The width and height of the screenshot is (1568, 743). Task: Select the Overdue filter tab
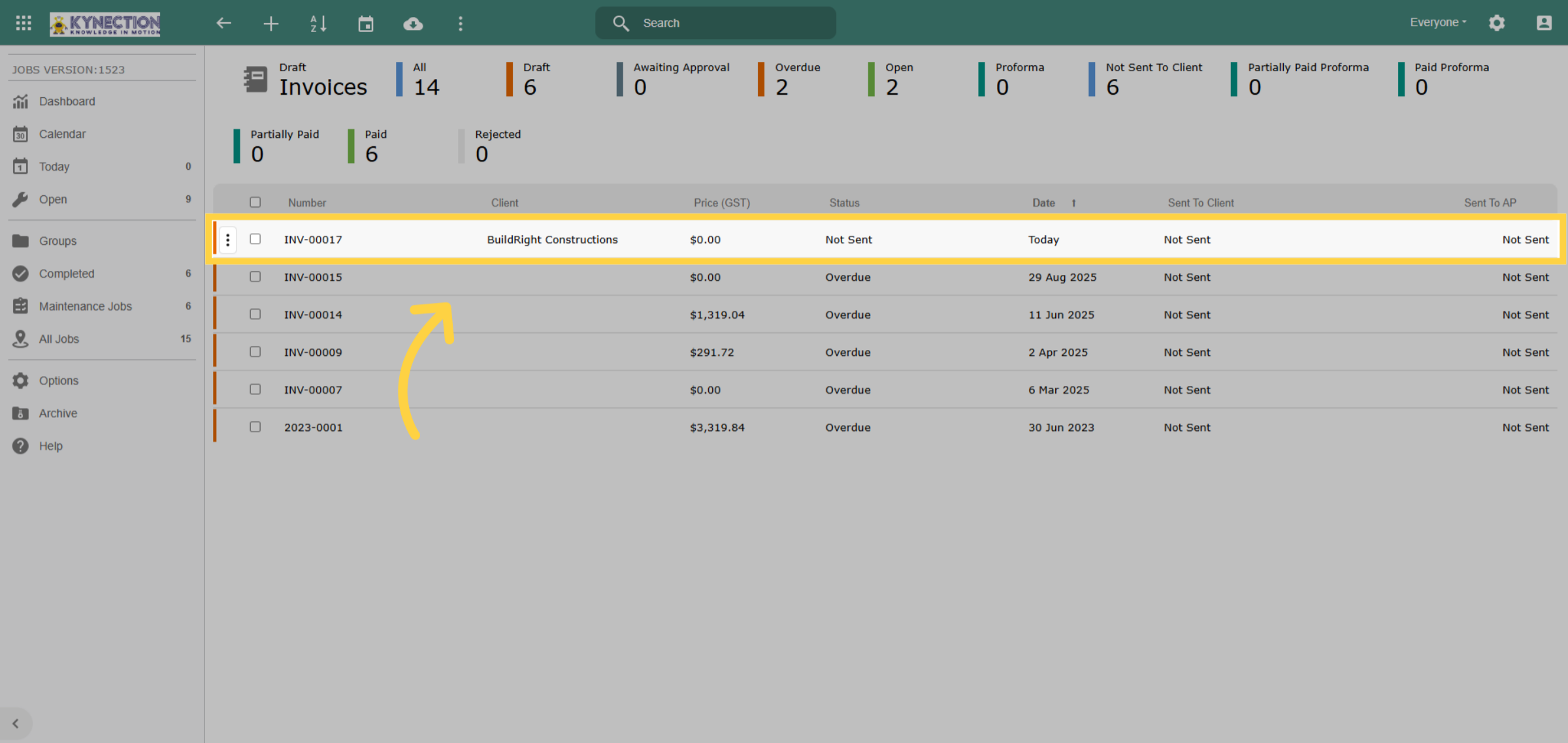tap(790, 79)
